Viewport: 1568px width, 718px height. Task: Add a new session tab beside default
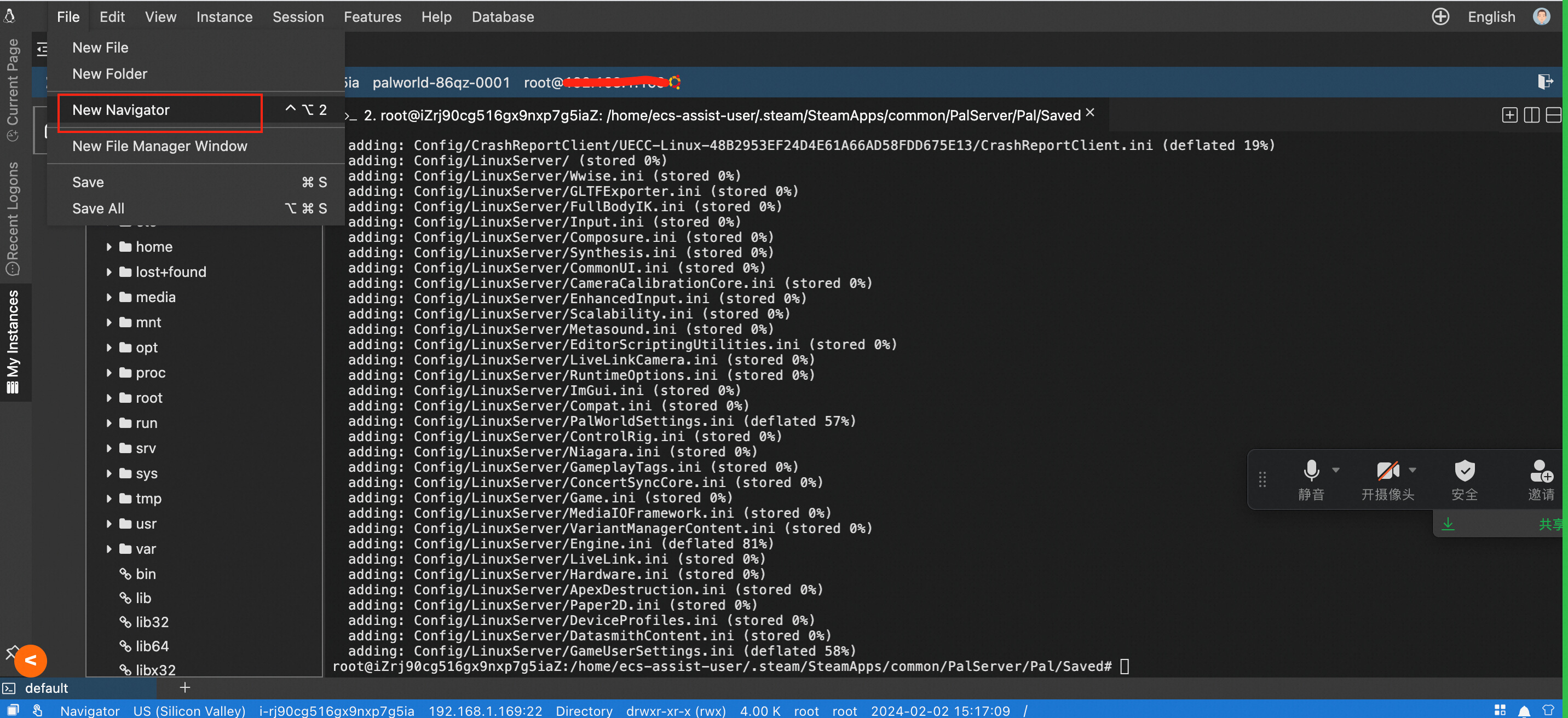[185, 687]
